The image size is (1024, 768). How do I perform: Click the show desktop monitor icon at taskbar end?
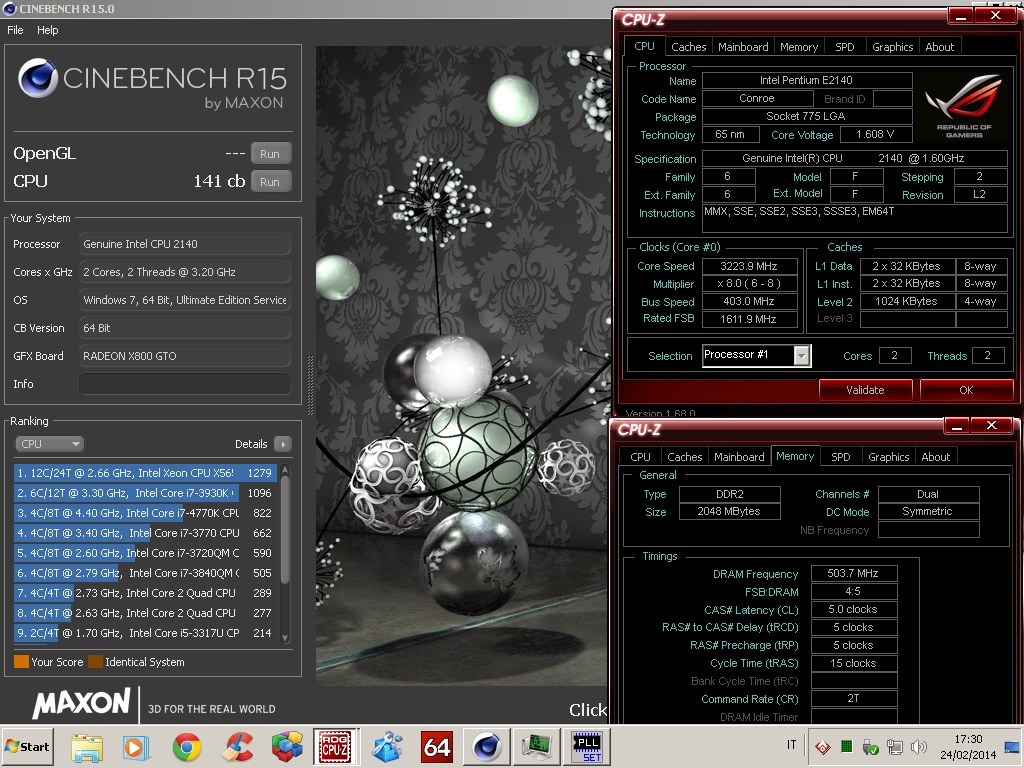click(1012, 748)
